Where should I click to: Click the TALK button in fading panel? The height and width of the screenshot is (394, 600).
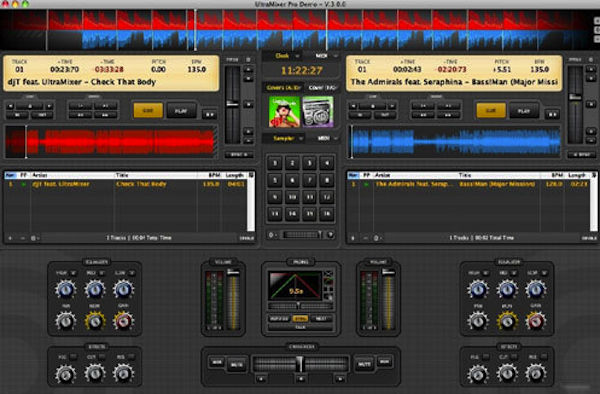300,327
